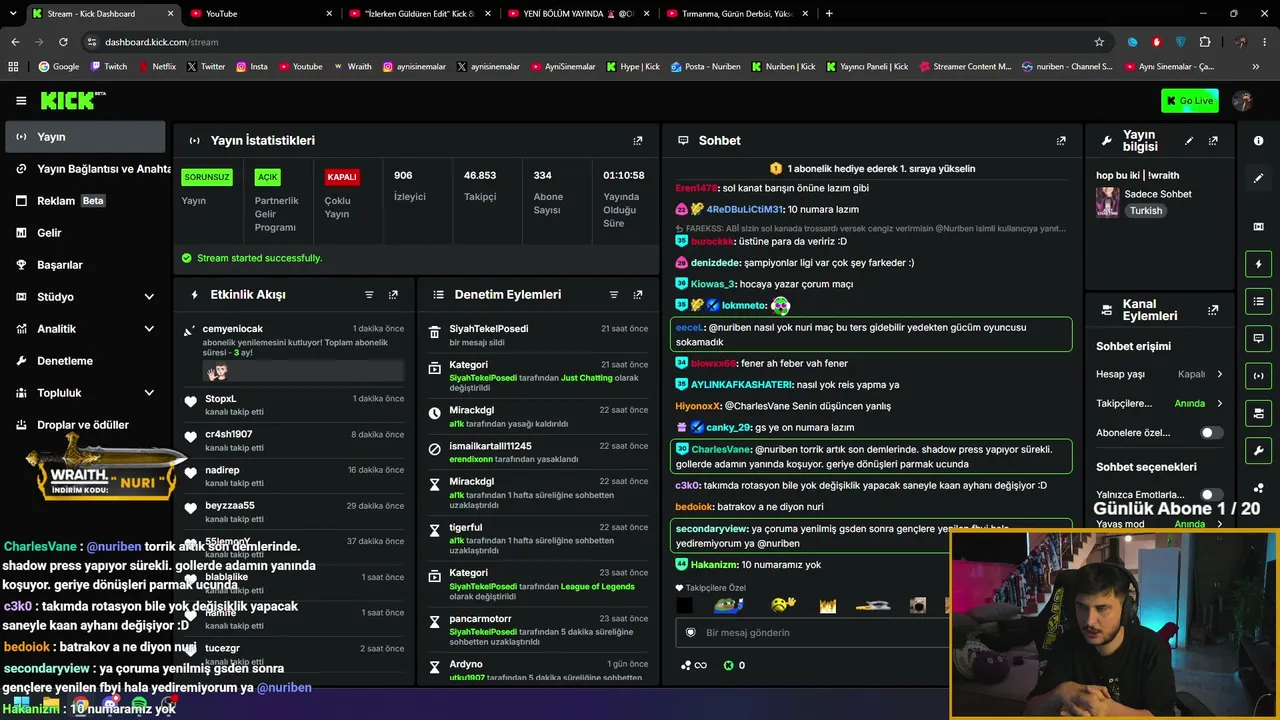
Task: Open the Takipçilere setting chevron
Action: click(x=1219, y=404)
